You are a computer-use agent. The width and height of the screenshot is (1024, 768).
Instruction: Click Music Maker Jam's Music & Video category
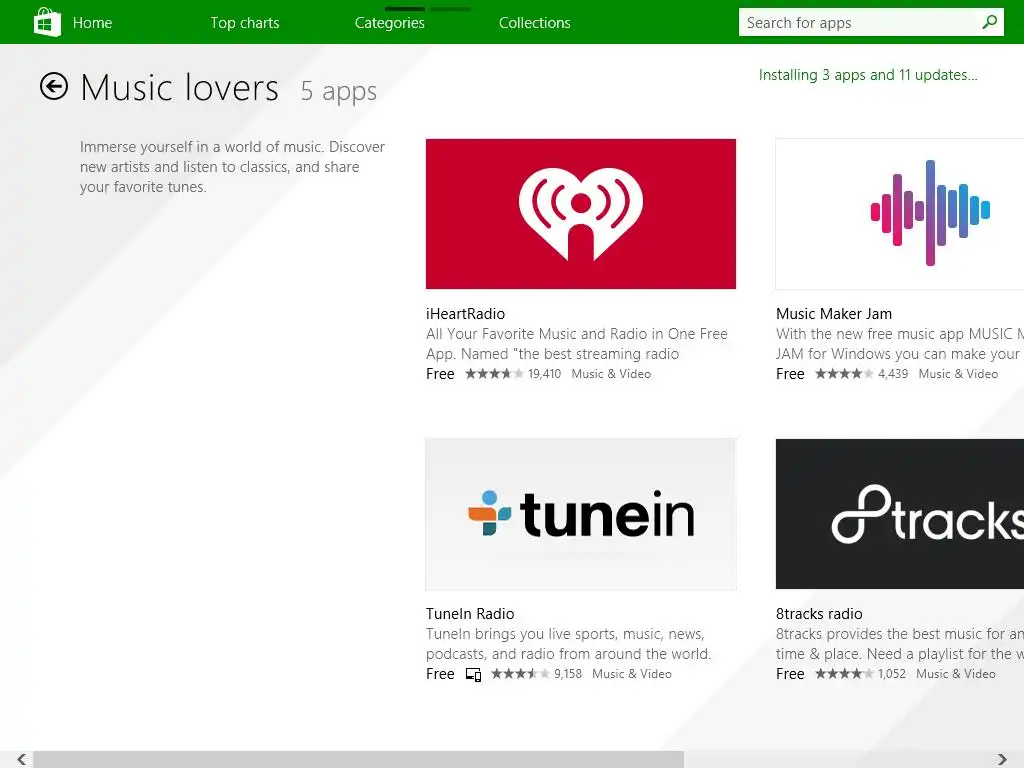point(958,374)
